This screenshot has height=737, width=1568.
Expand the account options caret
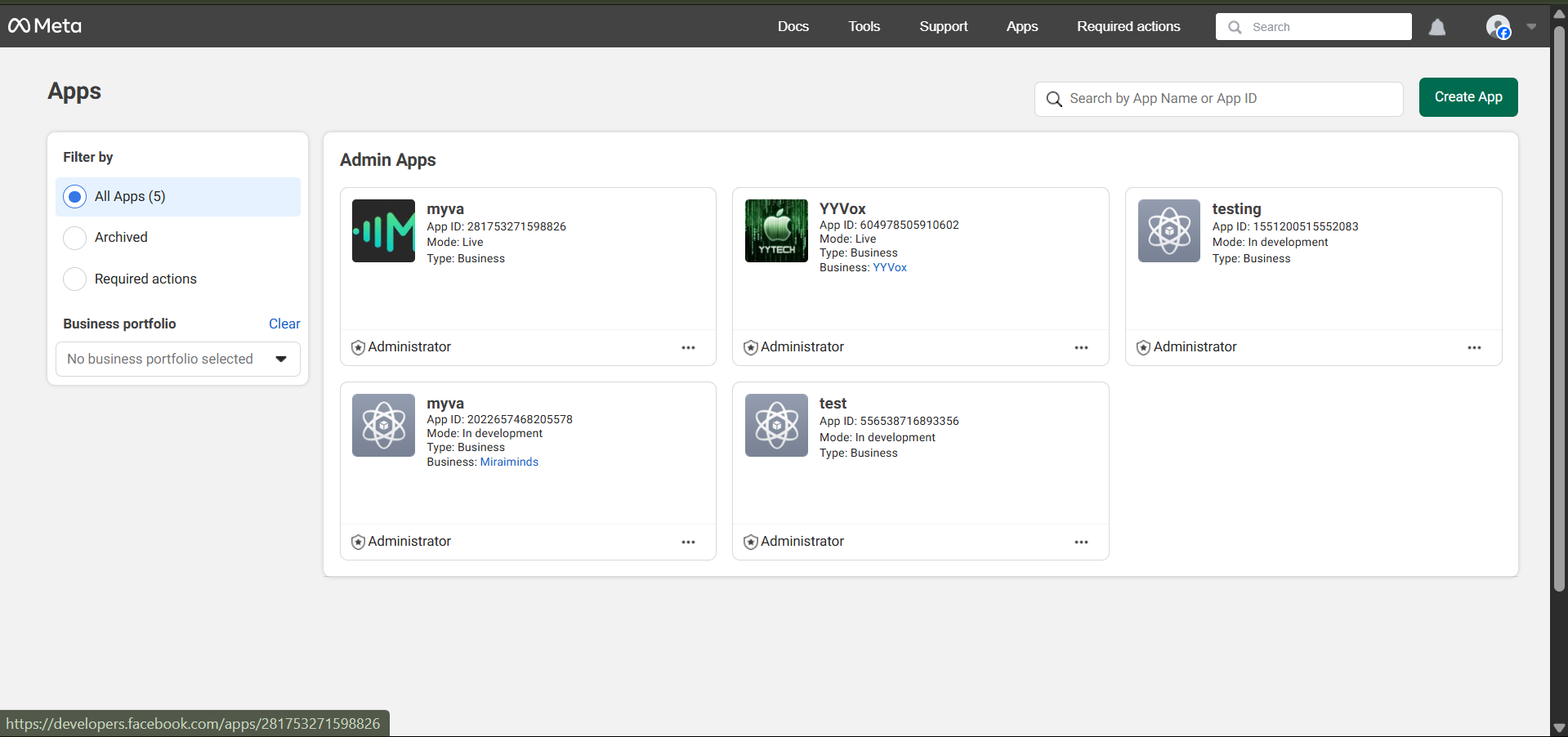(x=1532, y=26)
